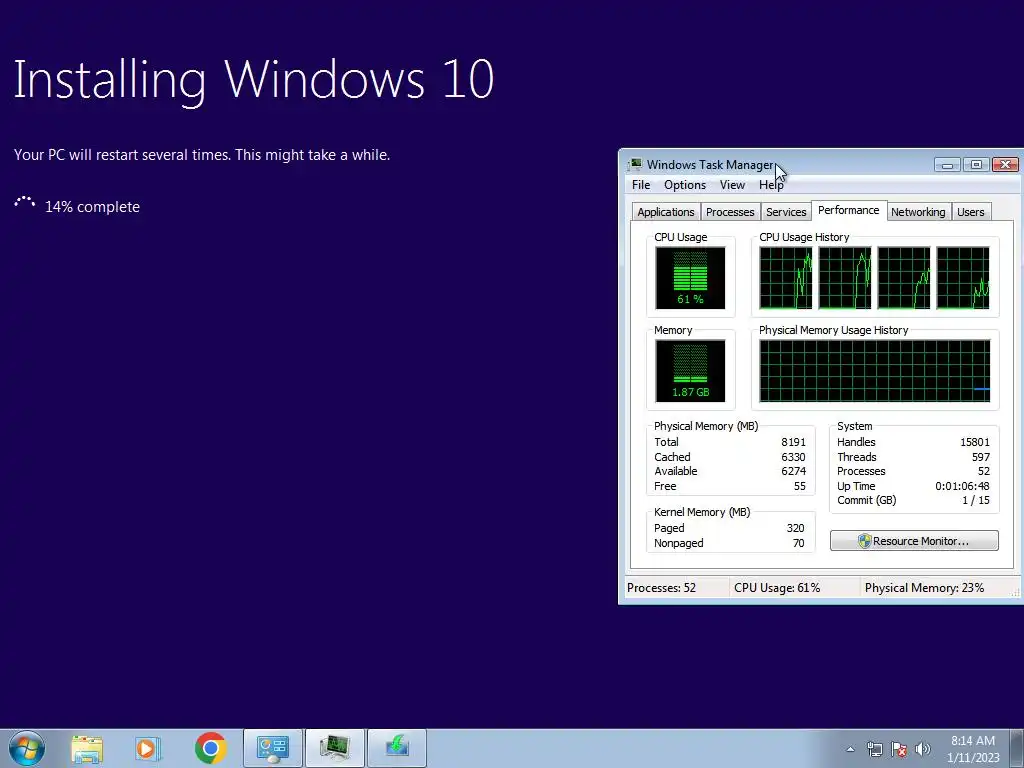The height and width of the screenshot is (768, 1024).
Task: Open the Windows Start menu orb
Action: (27, 748)
